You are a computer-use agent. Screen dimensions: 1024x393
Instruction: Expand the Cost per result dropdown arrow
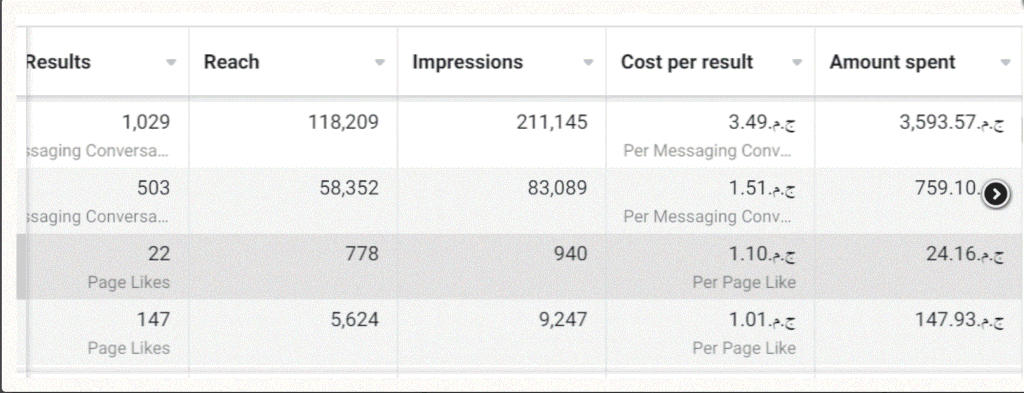tap(797, 63)
